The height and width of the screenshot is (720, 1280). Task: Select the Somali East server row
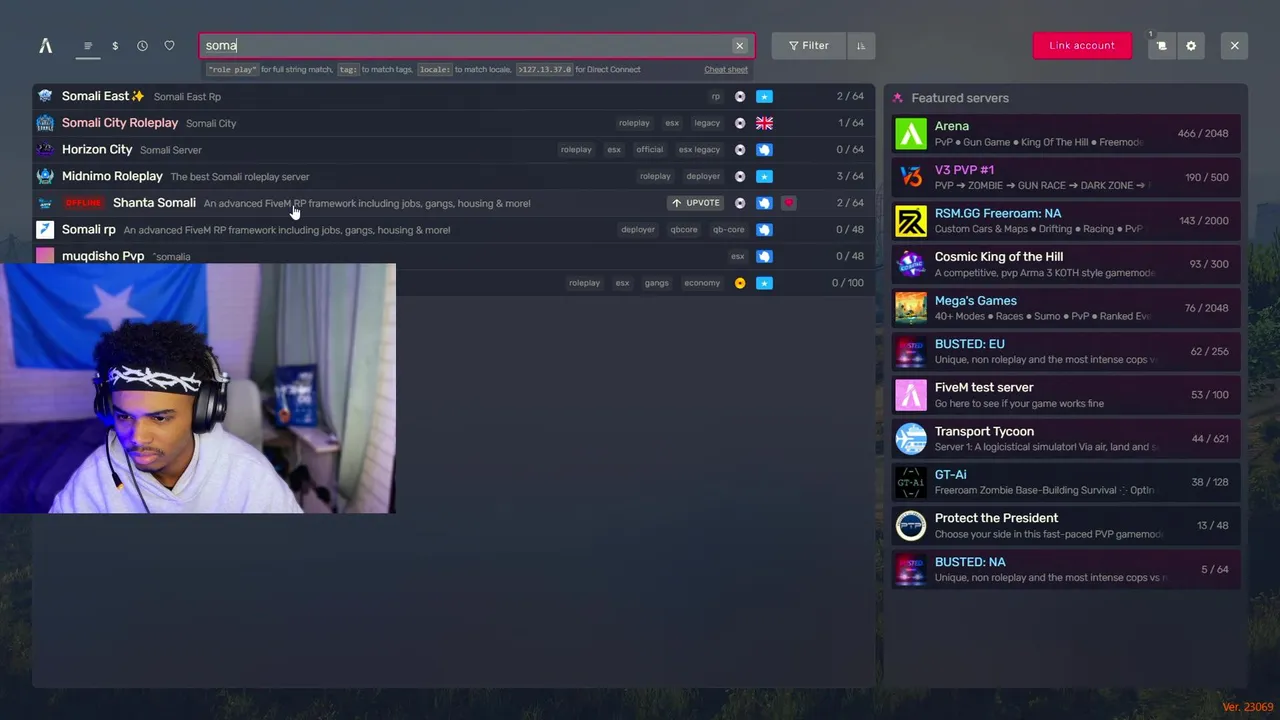coord(453,97)
